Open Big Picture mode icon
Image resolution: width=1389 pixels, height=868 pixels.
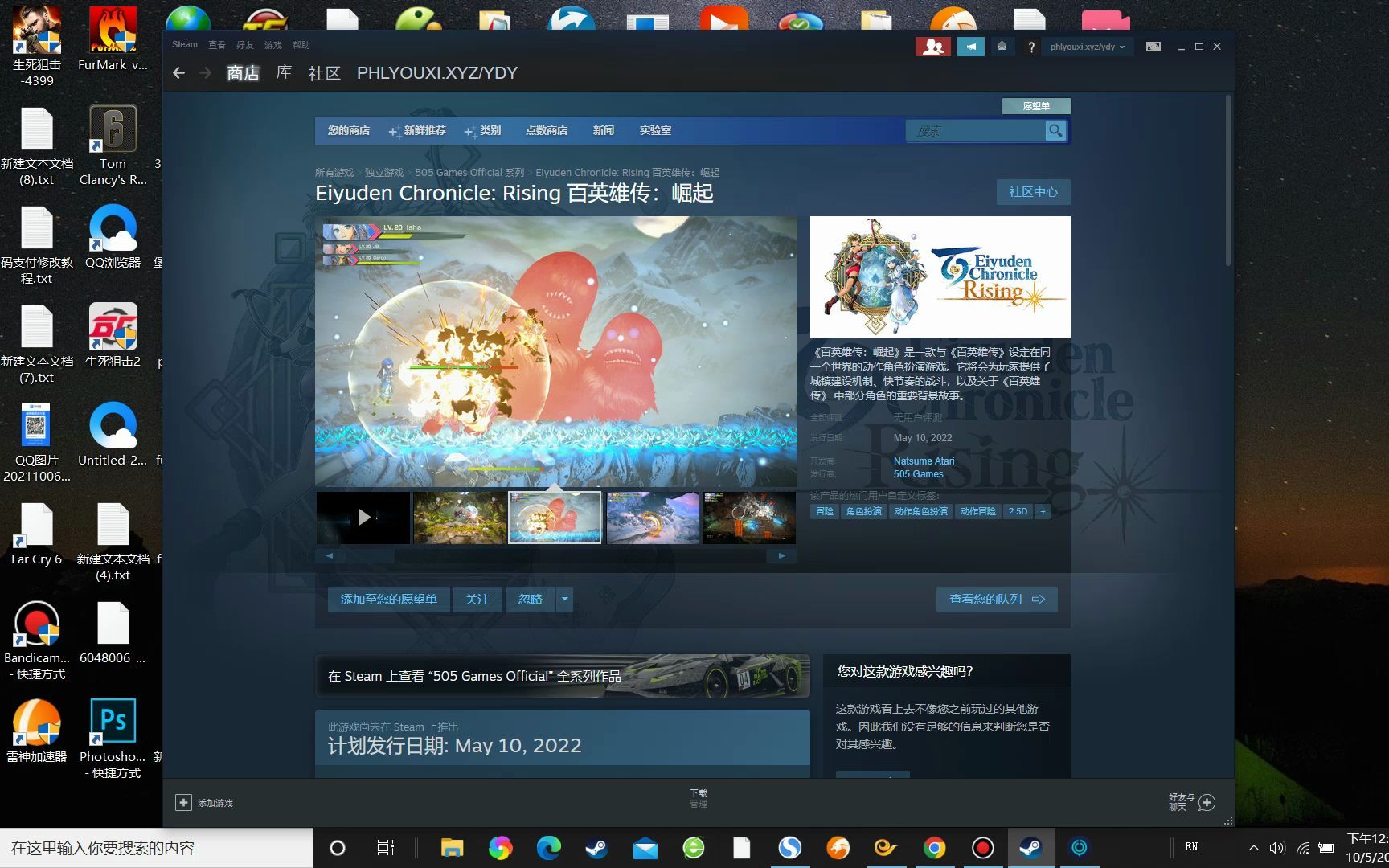[x=1153, y=47]
